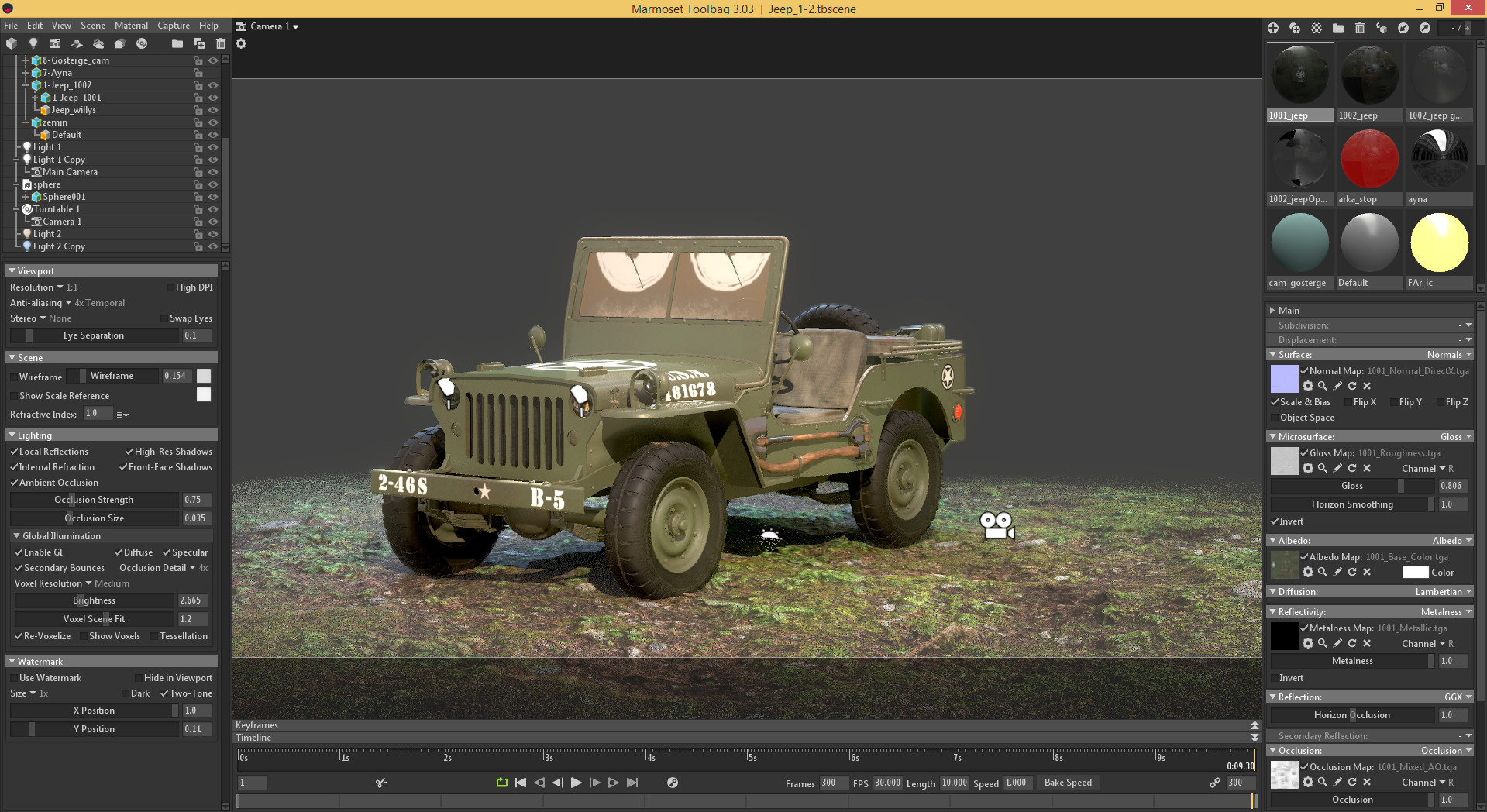
Task: Add a turntable object from scene toolbar
Action: [x=142, y=43]
